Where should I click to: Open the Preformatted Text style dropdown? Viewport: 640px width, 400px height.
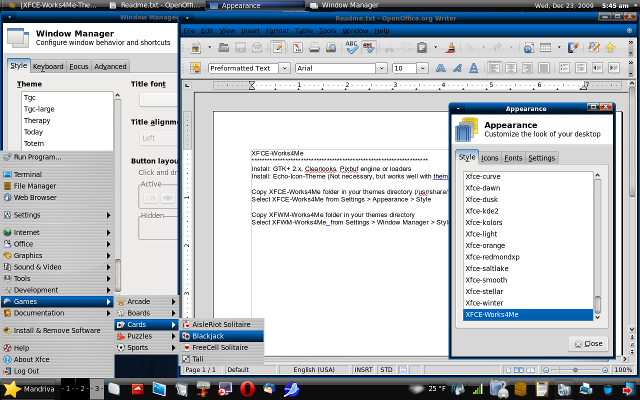click(284, 68)
